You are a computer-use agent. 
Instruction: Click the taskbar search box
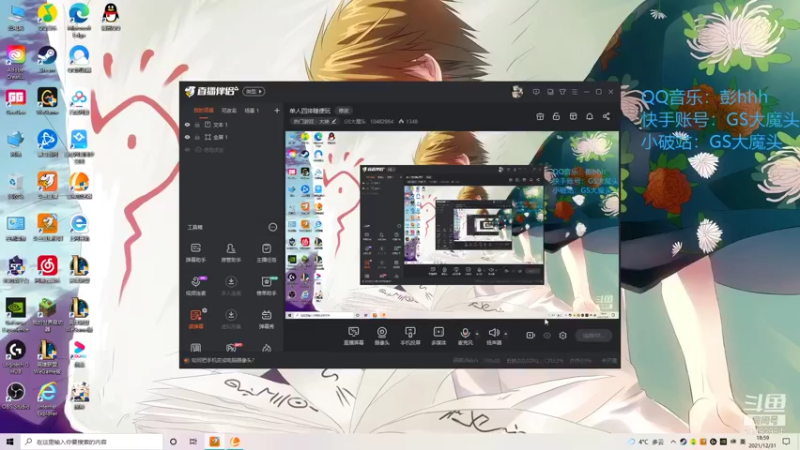click(92, 441)
